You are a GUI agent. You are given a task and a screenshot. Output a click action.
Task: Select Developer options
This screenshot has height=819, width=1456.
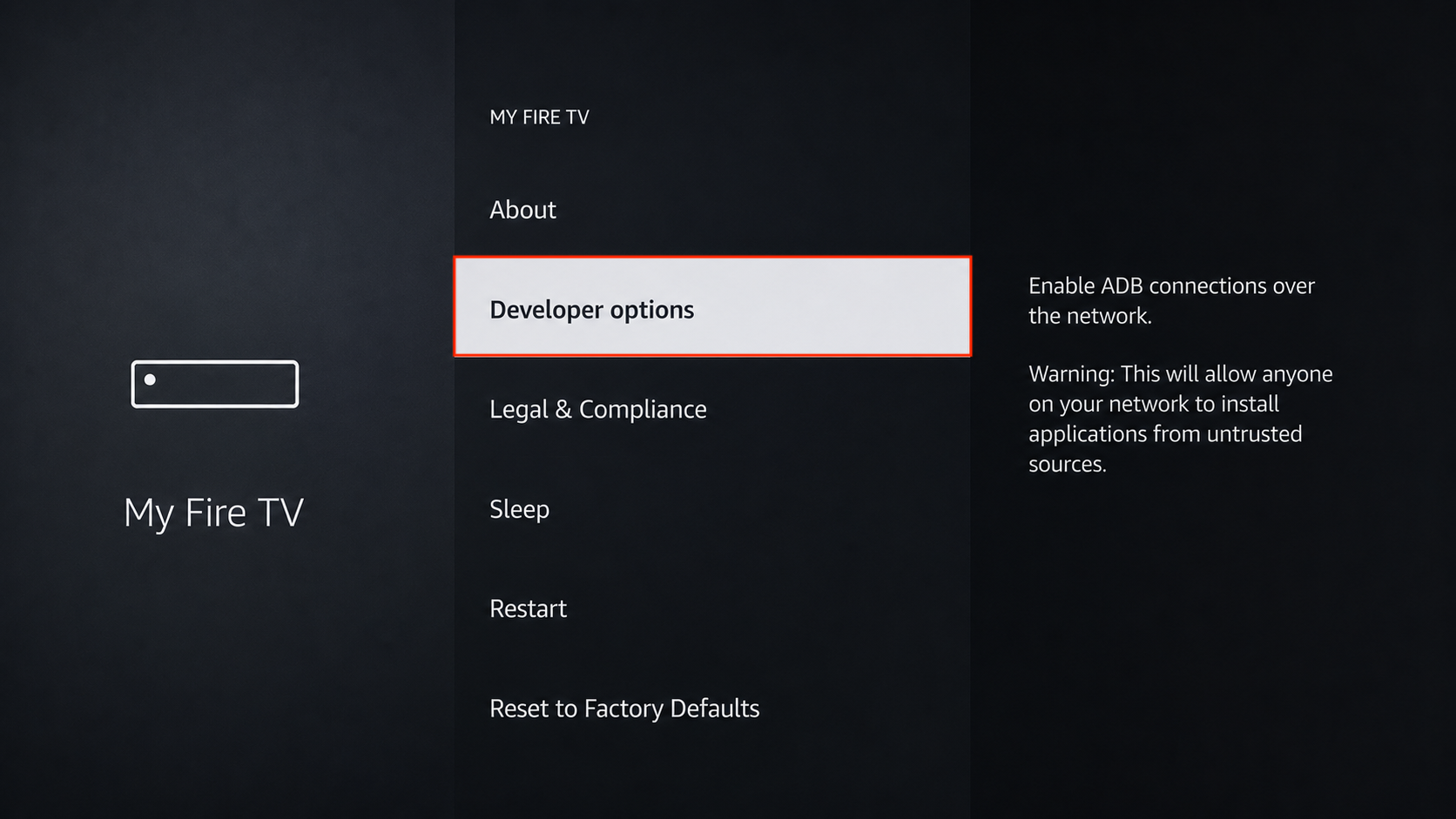click(x=712, y=306)
